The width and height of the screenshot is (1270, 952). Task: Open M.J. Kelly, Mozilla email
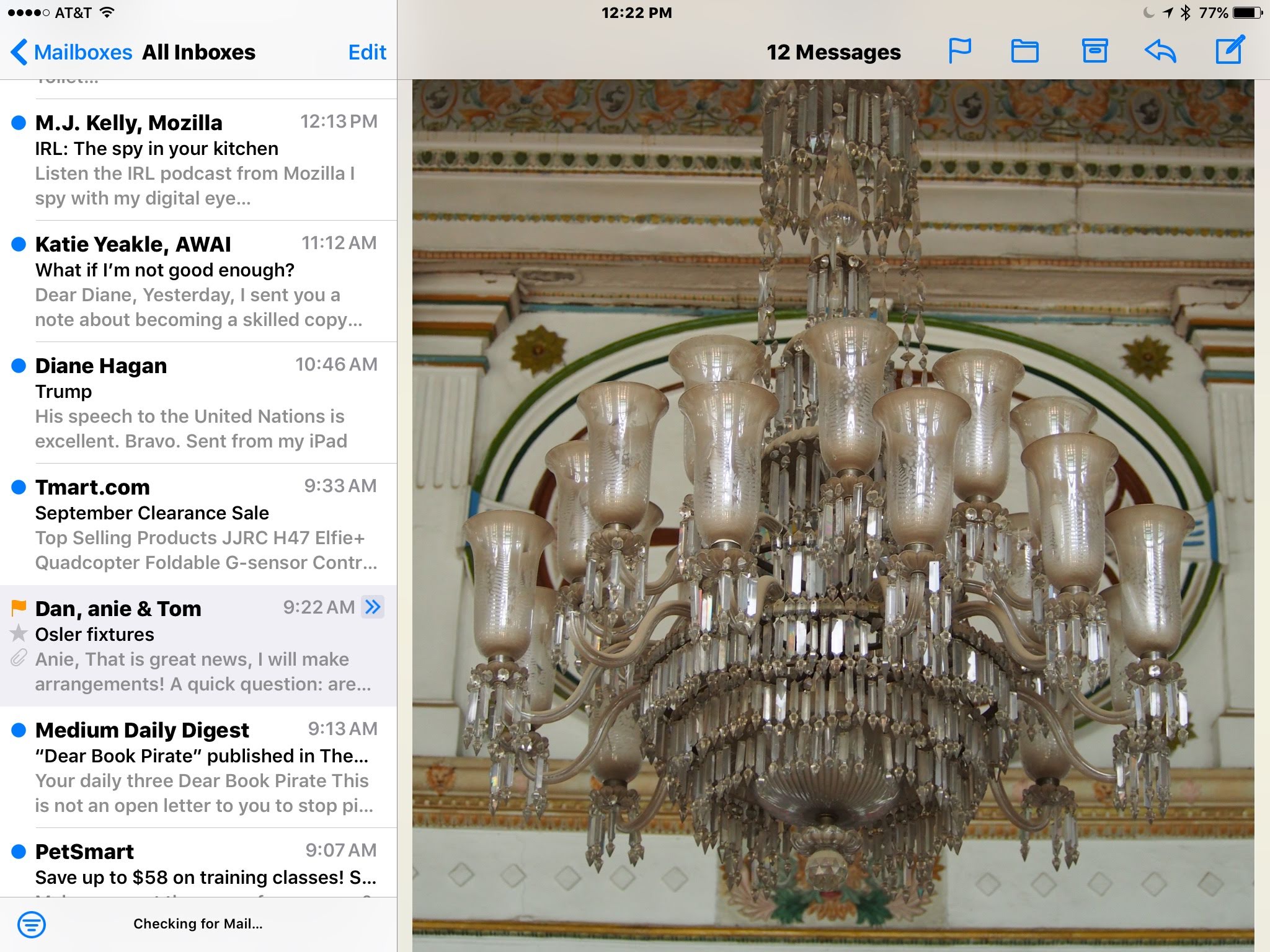tap(198, 159)
